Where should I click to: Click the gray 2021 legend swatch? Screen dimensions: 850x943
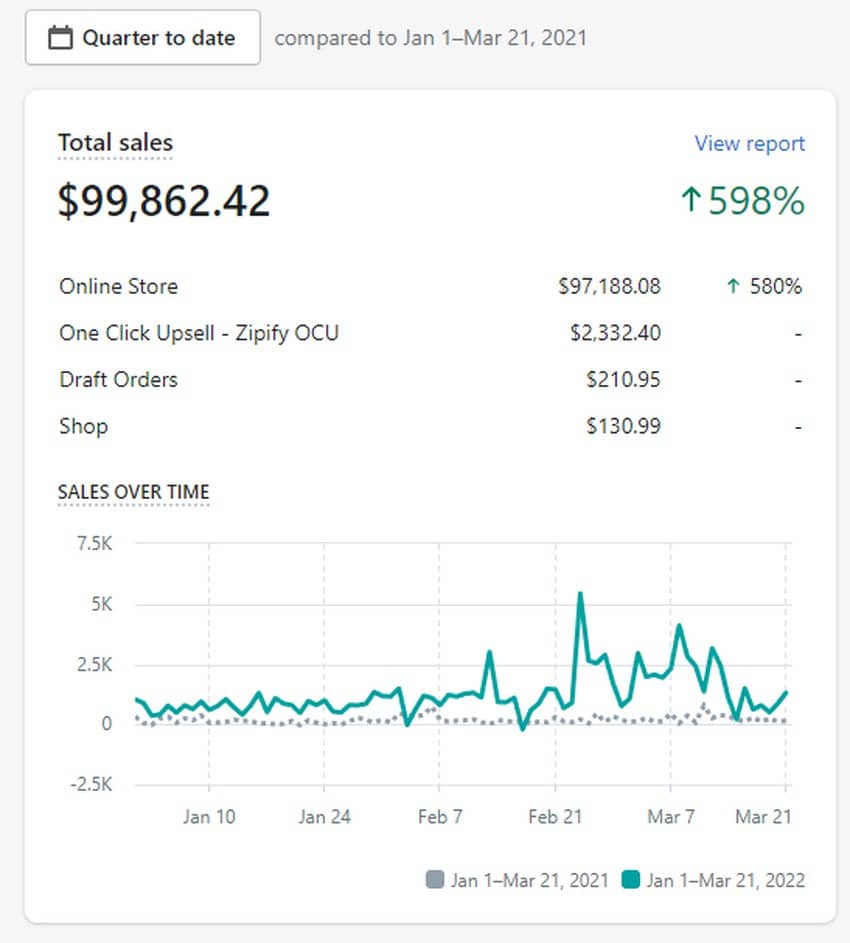click(x=434, y=880)
